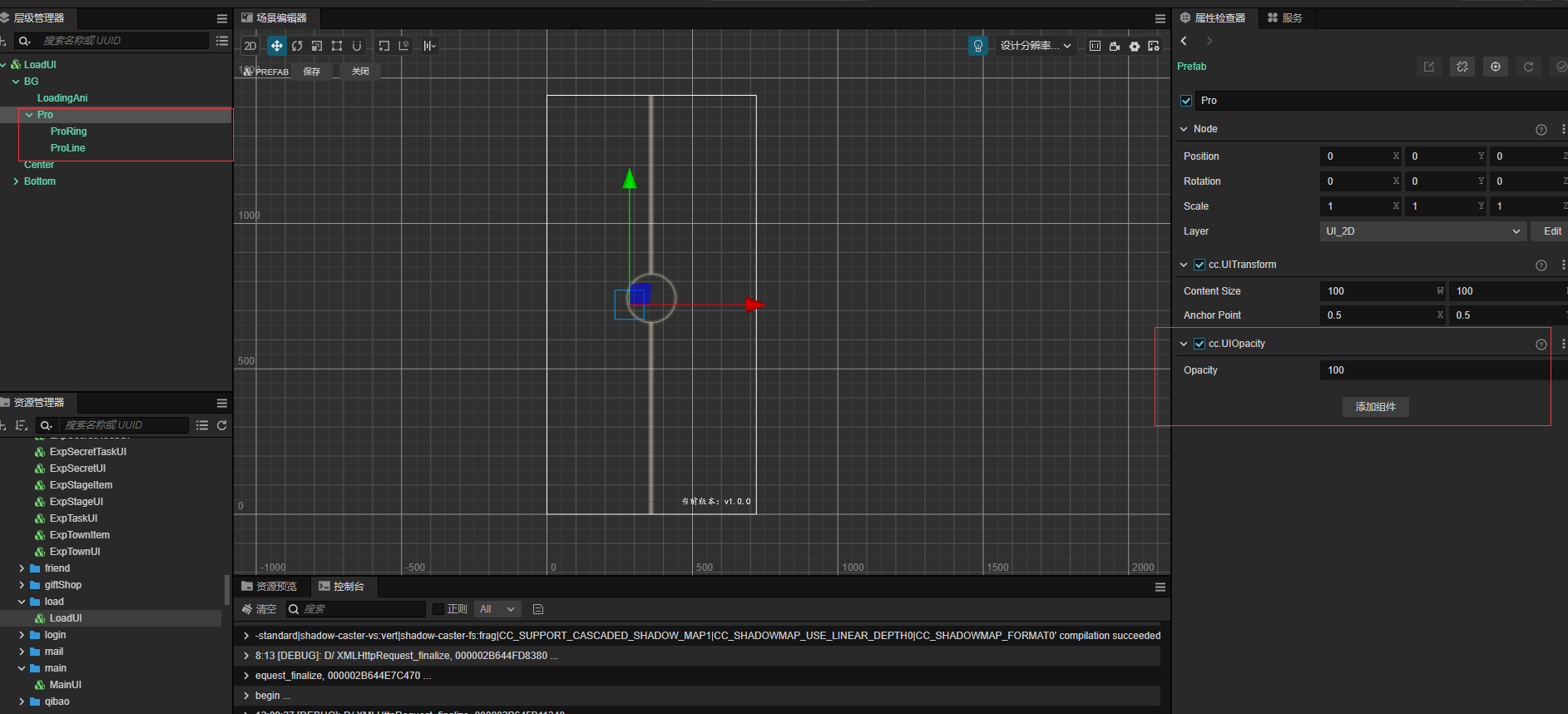The height and width of the screenshot is (714, 1568).
Task: Select the ProRing node
Action: point(68,131)
